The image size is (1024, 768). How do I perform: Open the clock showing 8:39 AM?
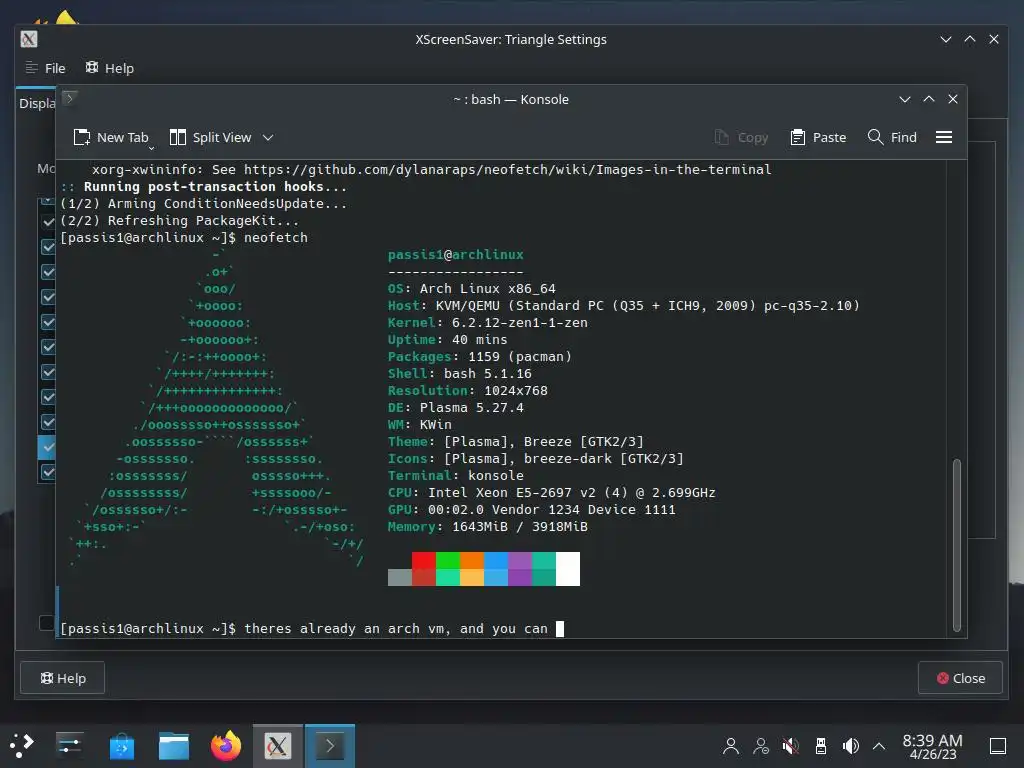tap(933, 746)
